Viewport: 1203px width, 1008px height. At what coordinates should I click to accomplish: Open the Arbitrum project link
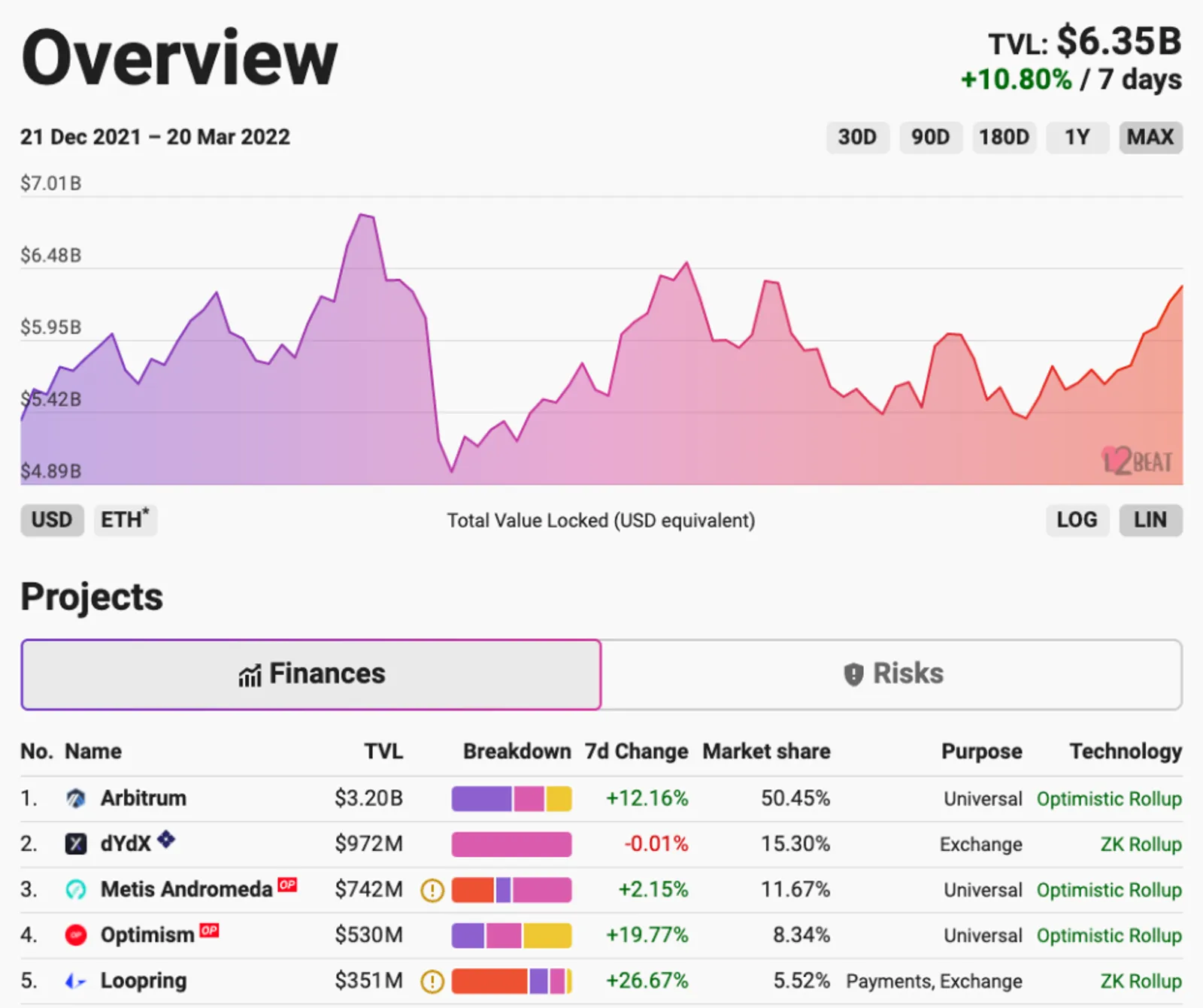(x=144, y=798)
